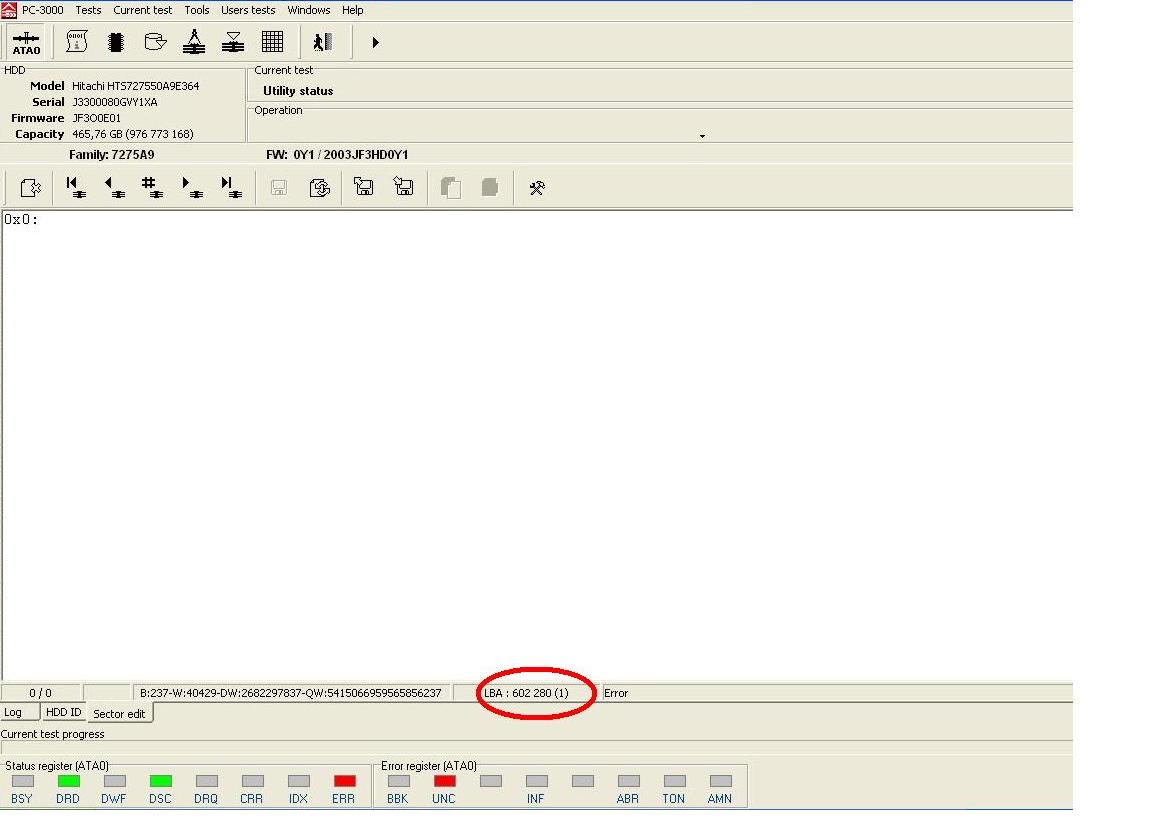Click the running man exit icon

tap(322, 42)
